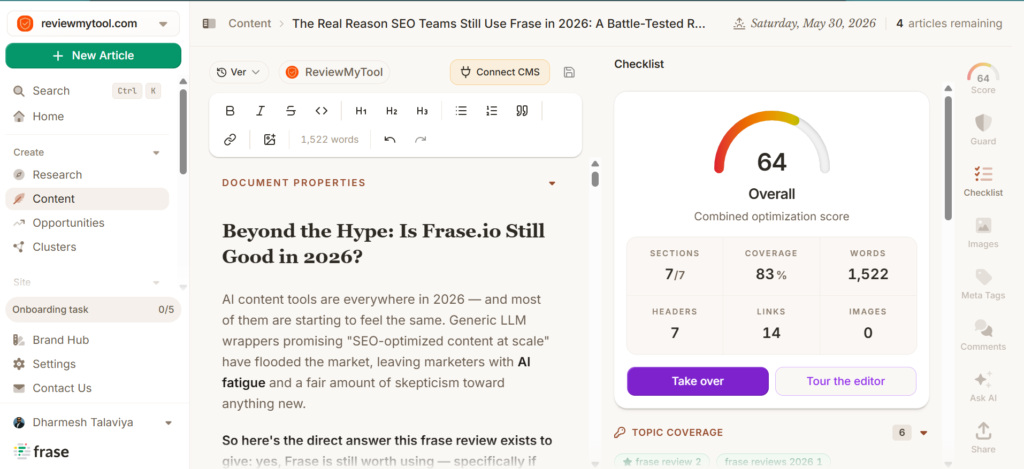Set Heading 1 style
1024x469 pixels.
(361, 111)
